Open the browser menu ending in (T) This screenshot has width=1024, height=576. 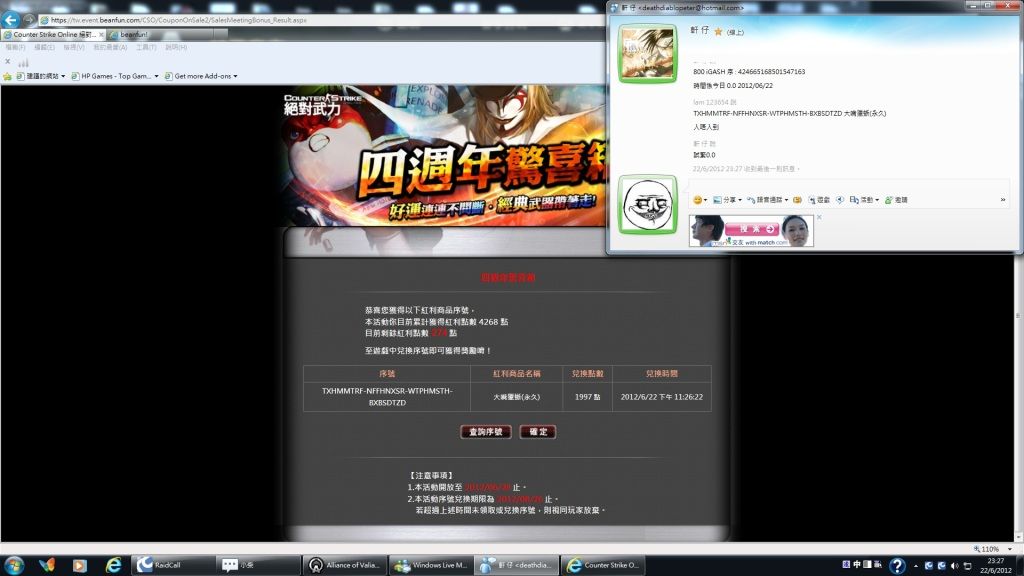[146, 48]
